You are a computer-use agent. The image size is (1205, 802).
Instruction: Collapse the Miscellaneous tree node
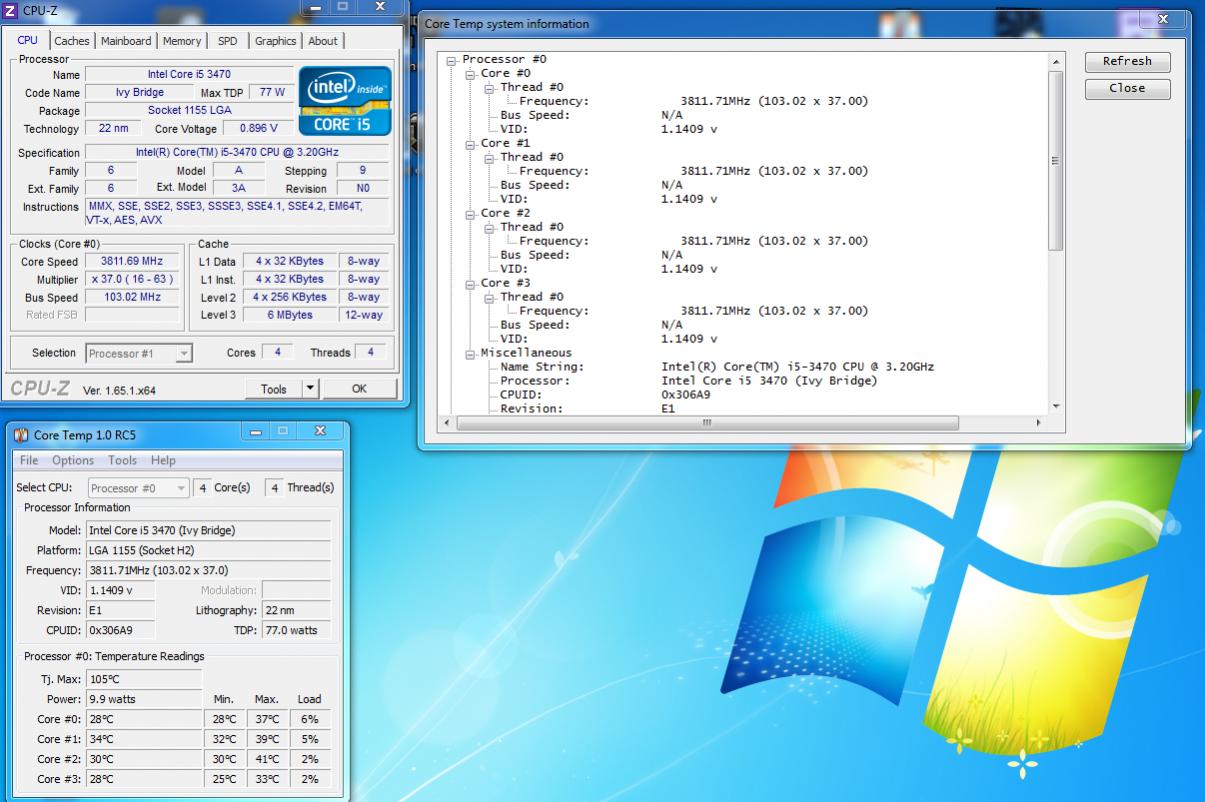[x=471, y=354]
